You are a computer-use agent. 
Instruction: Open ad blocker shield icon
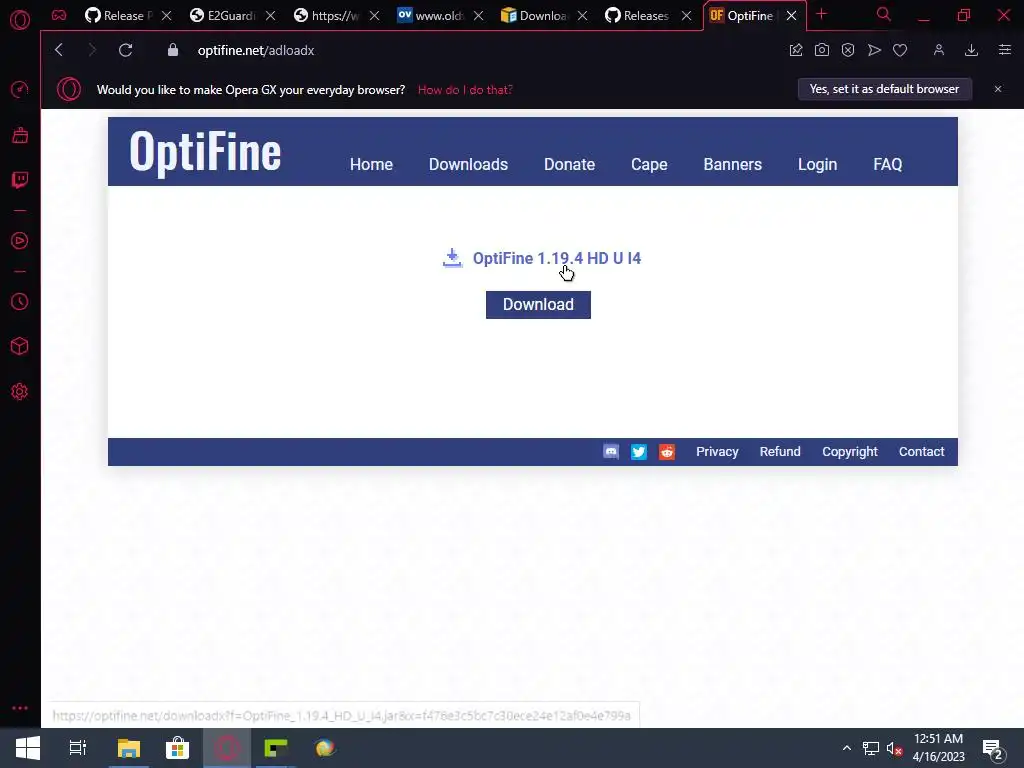coord(848,50)
